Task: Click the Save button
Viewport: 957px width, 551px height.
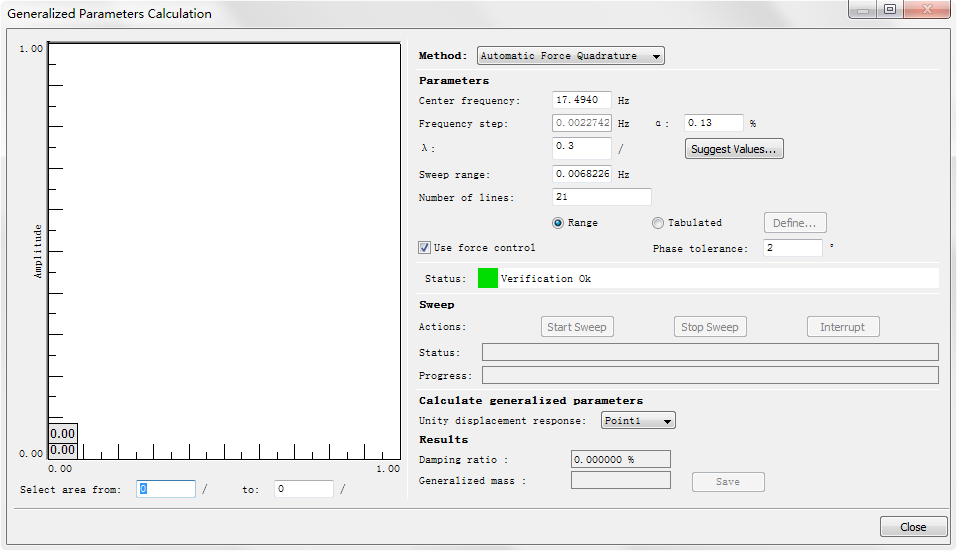Action: (728, 481)
